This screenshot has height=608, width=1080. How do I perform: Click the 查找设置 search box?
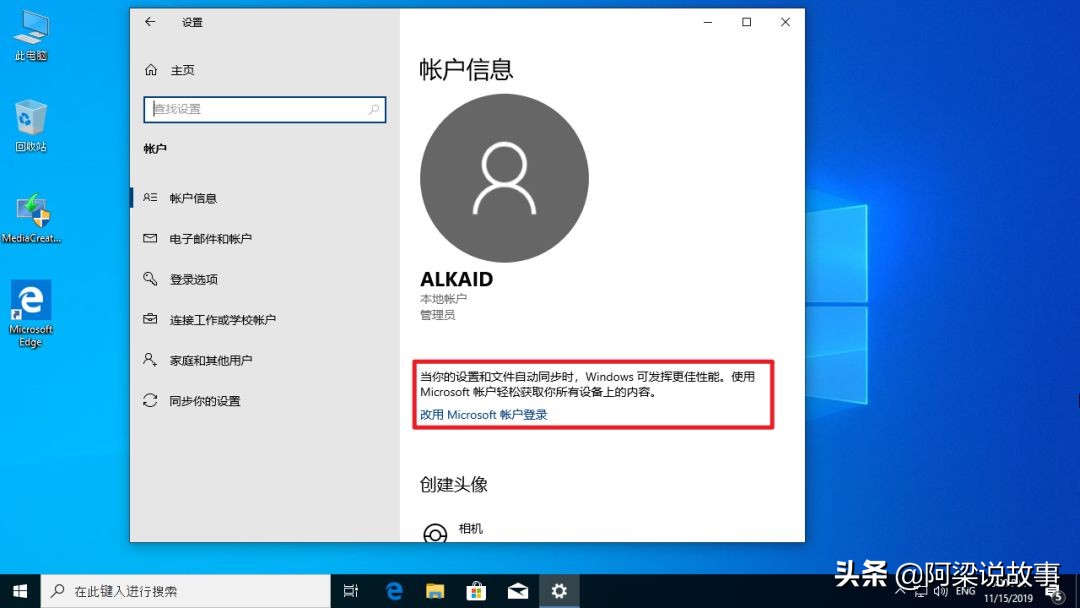264,109
